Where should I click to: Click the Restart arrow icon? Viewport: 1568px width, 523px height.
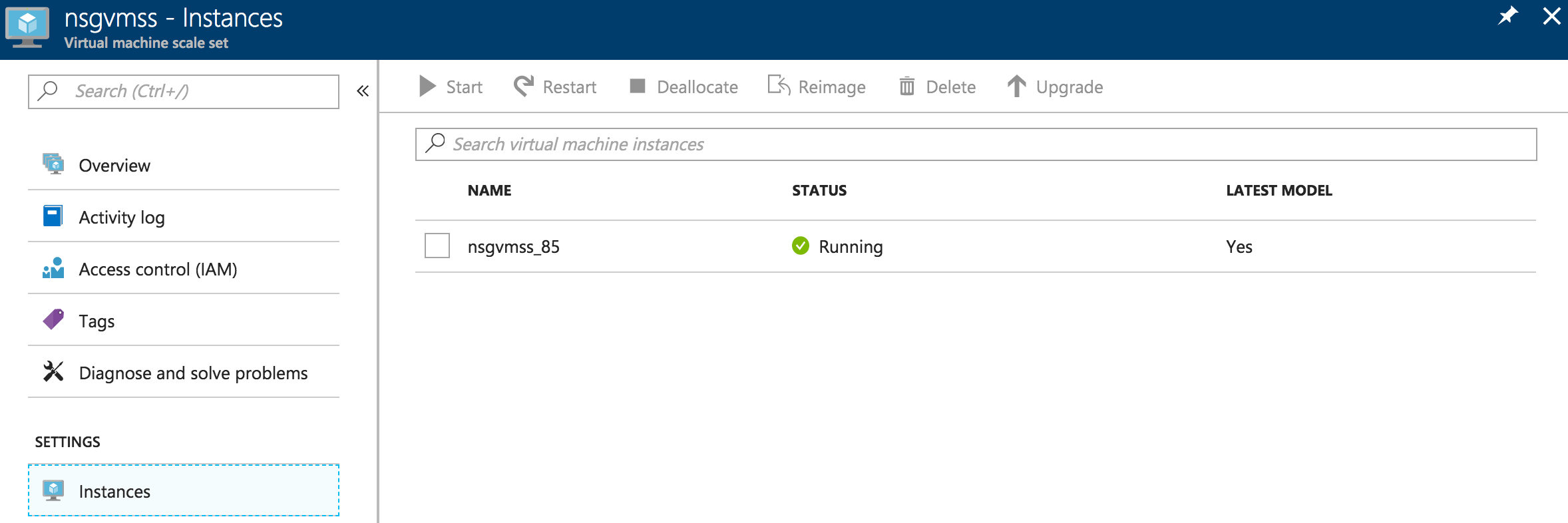524,86
